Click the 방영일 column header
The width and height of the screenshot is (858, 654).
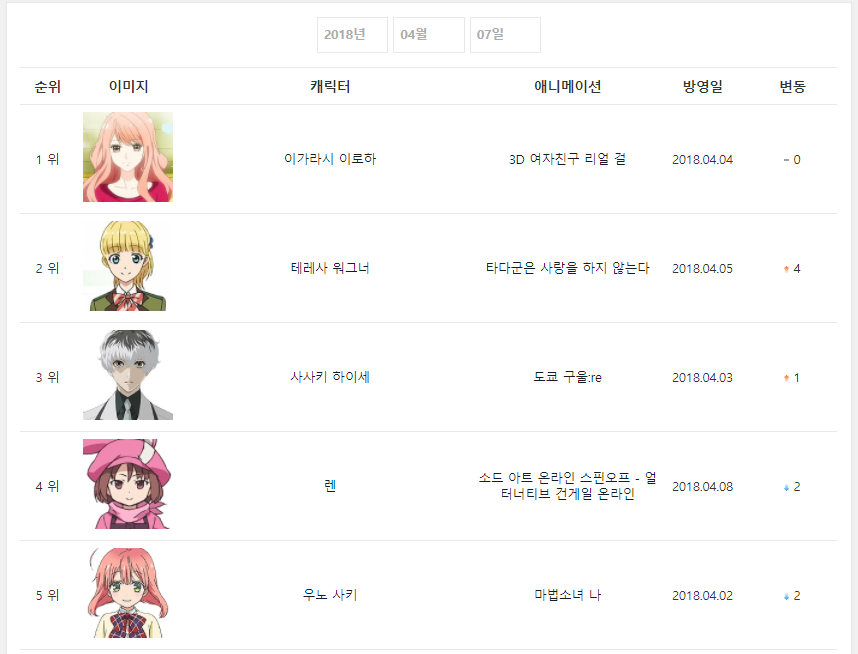coord(703,86)
